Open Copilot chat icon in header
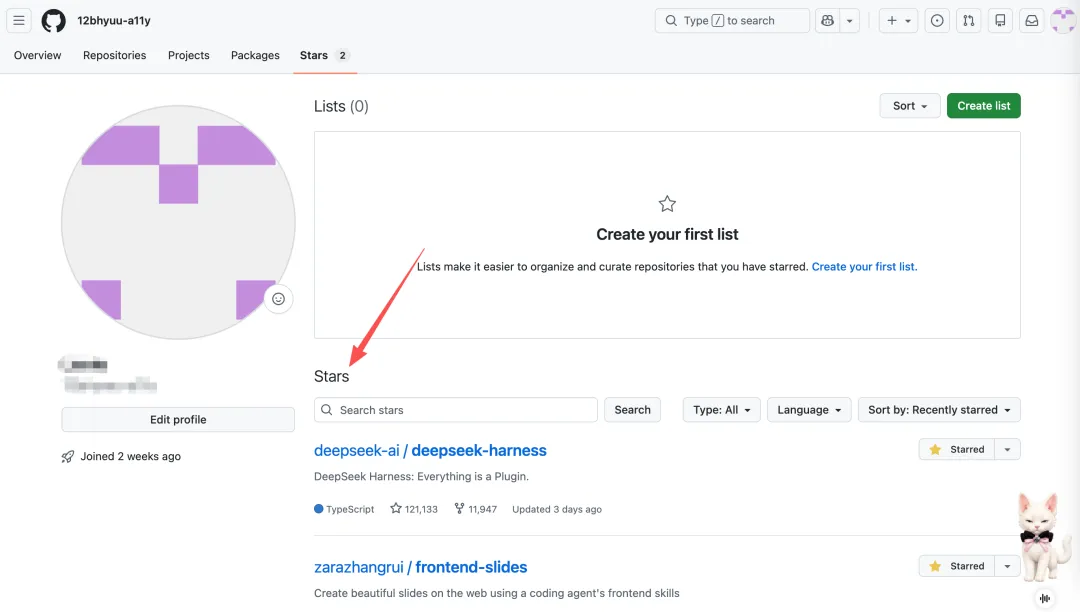The height and width of the screenshot is (612, 1080). coord(827,21)
